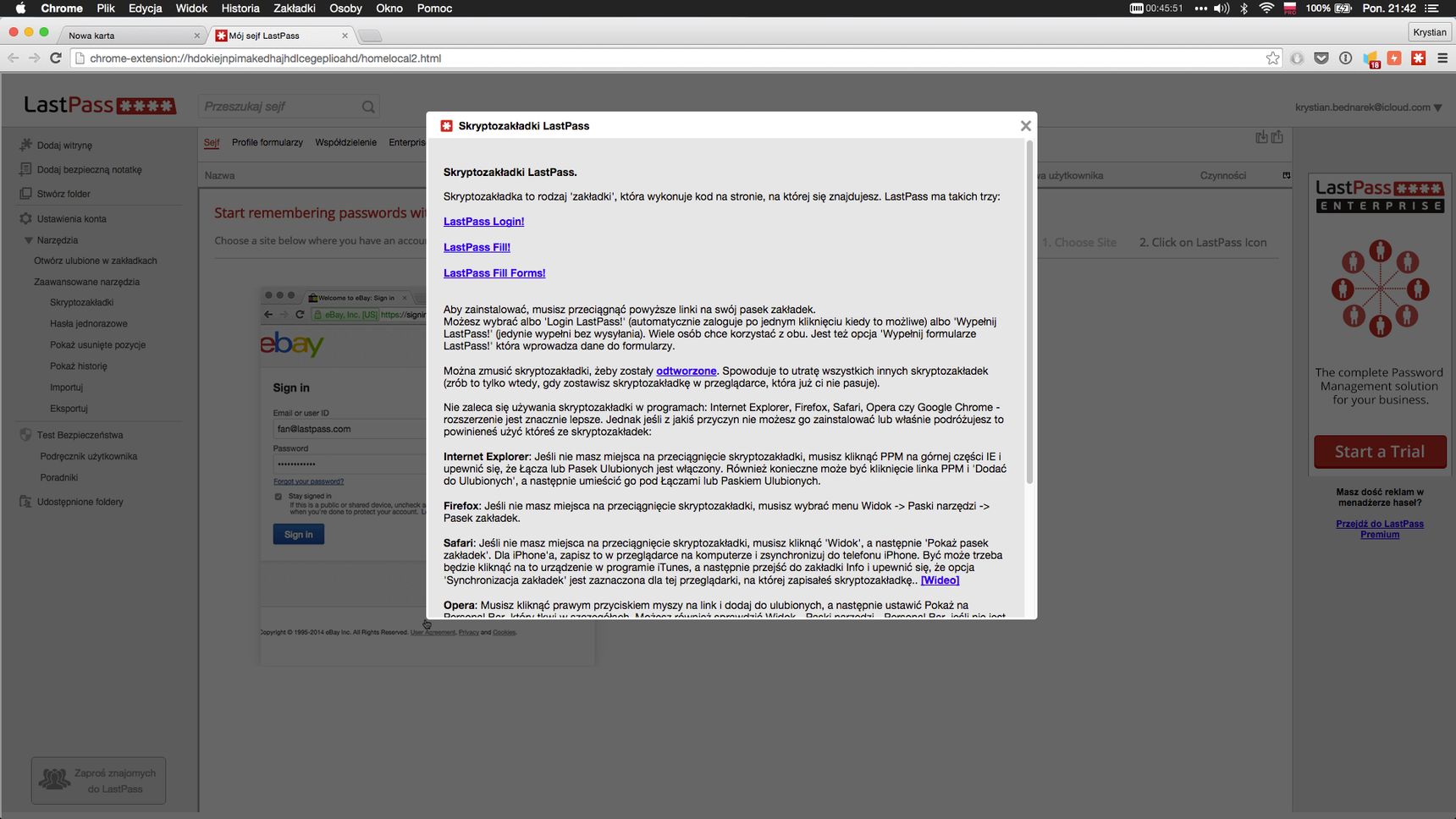Switch to the Sejf tab
1456x819 pixels.
click(212, 142)
